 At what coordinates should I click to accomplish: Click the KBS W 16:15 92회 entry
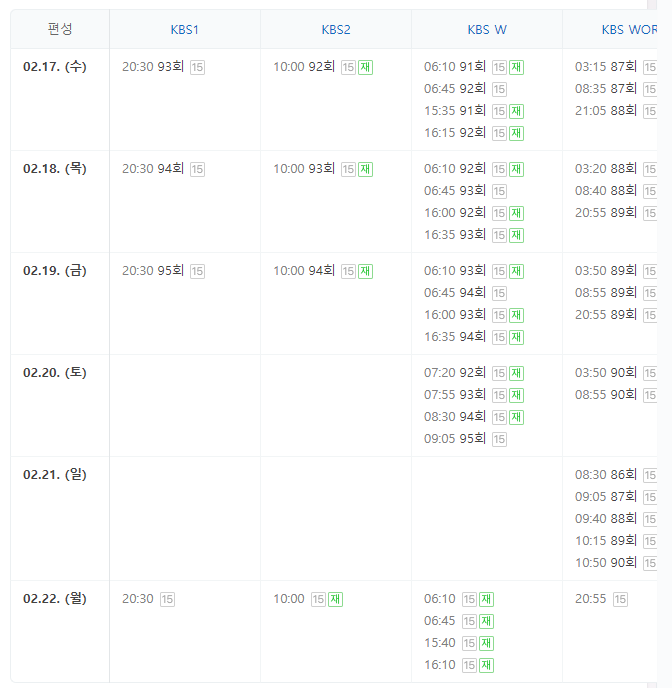coord(455,133)
